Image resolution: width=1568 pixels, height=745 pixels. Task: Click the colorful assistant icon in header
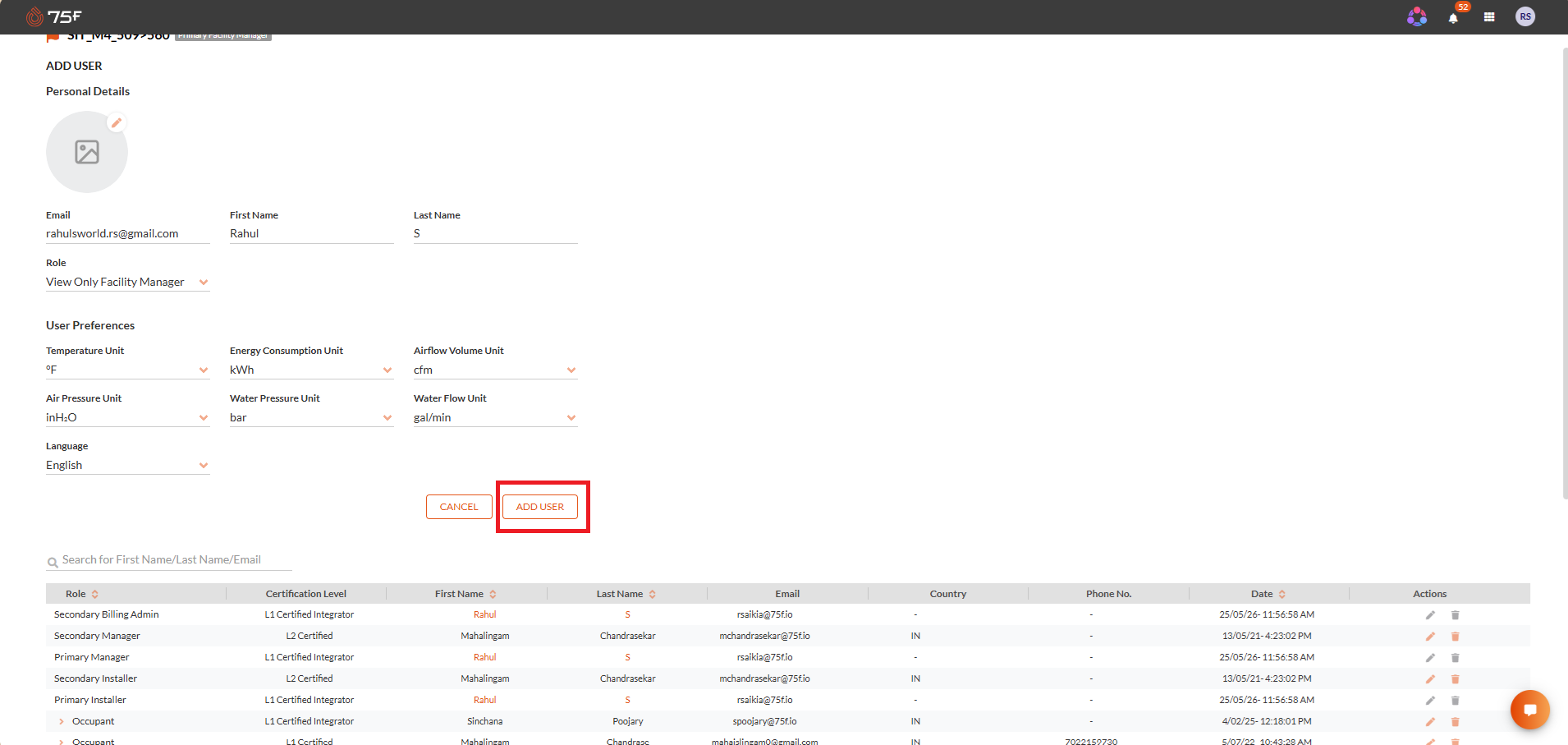(1417, 16)
